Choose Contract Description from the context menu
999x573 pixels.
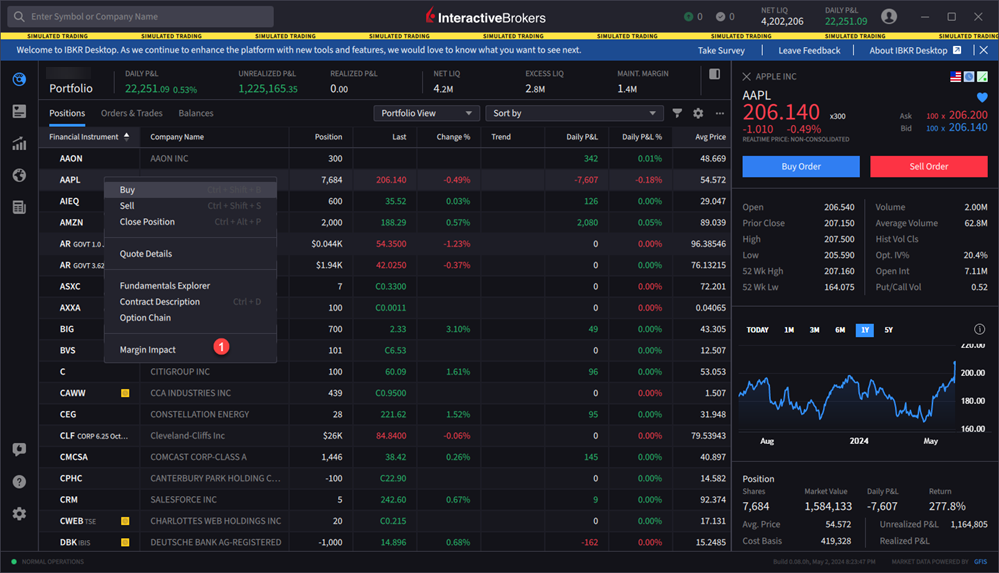[190, 301]
